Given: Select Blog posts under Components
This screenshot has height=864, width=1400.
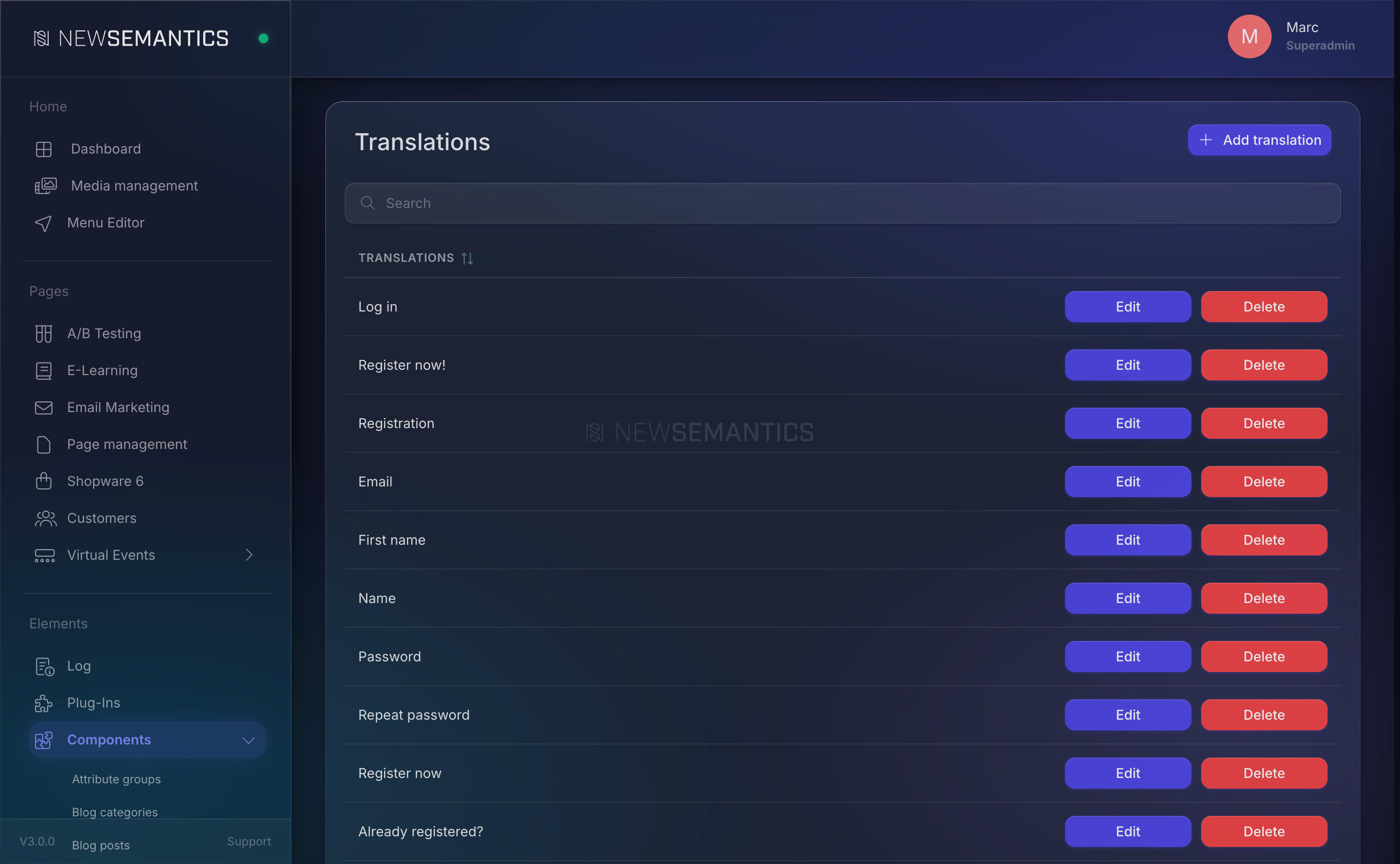Looking at the screenshot, I should pos(101,845).
